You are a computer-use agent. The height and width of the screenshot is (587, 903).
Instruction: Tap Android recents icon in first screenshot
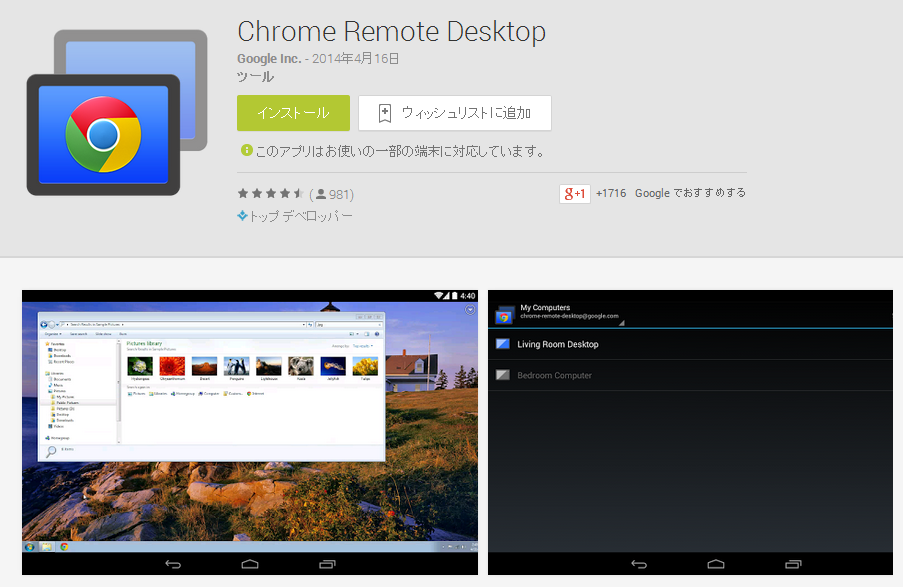(327, 564)
